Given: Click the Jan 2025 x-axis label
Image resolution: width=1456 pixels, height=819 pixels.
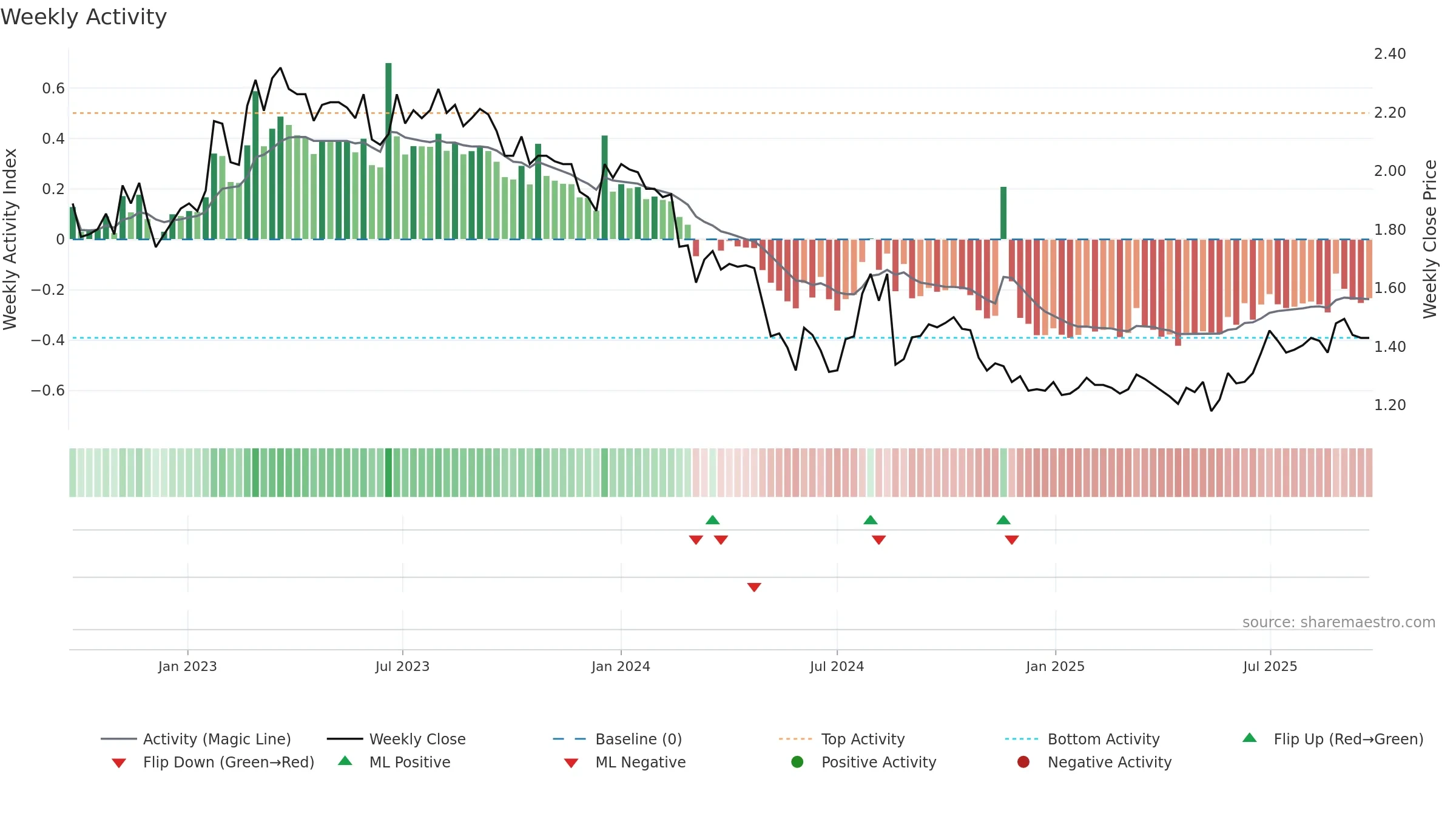Looking at the screenshot, I should coord(1055,666).
